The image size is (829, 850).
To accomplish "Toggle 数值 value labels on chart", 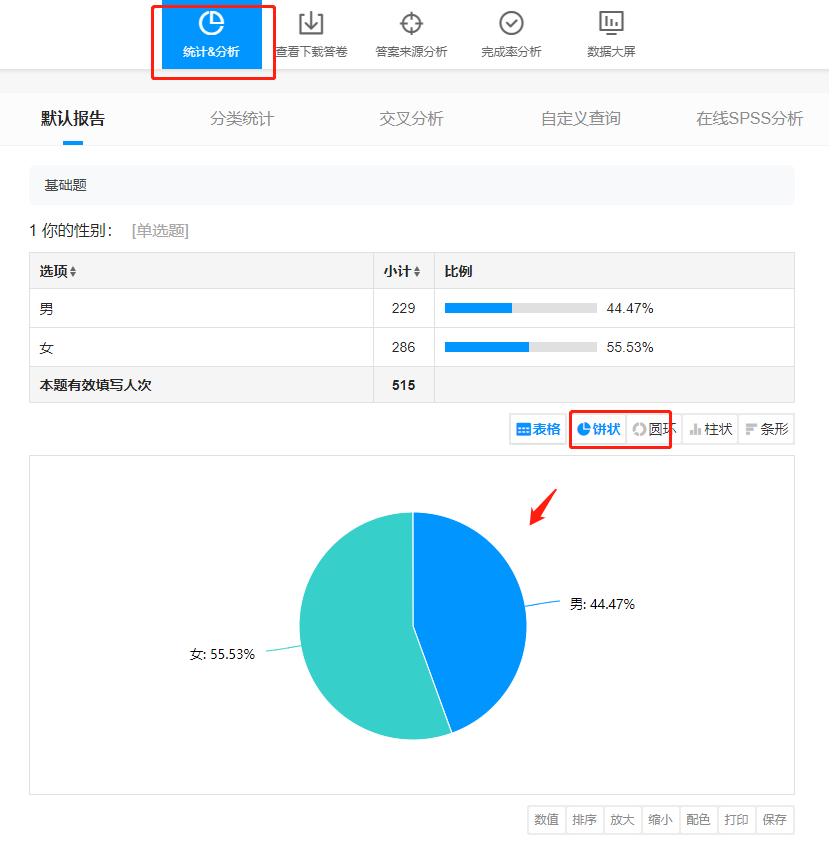I will [x=546, y=819].
